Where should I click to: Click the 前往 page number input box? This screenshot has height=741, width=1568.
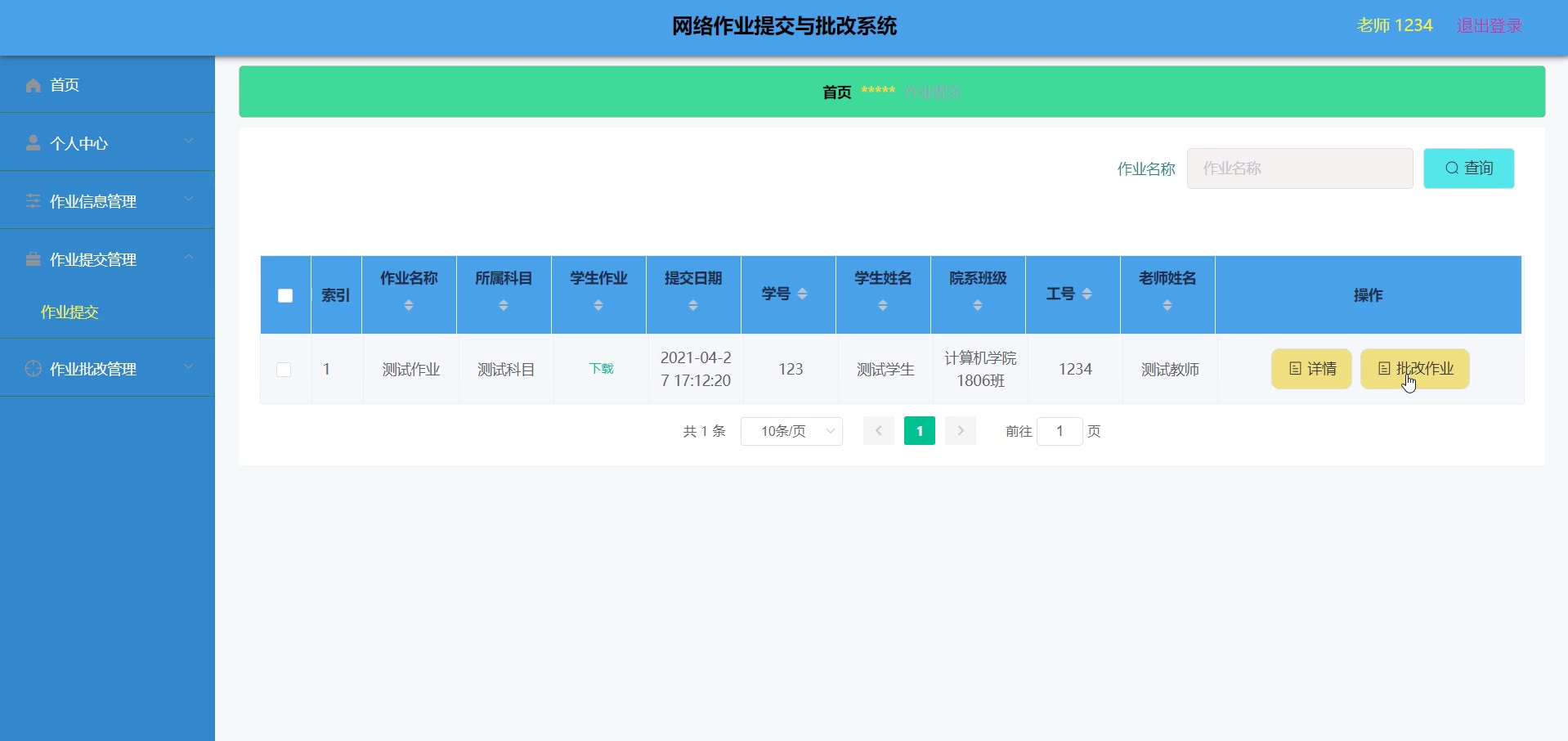pyautogui.click(x=1060, y=431)
